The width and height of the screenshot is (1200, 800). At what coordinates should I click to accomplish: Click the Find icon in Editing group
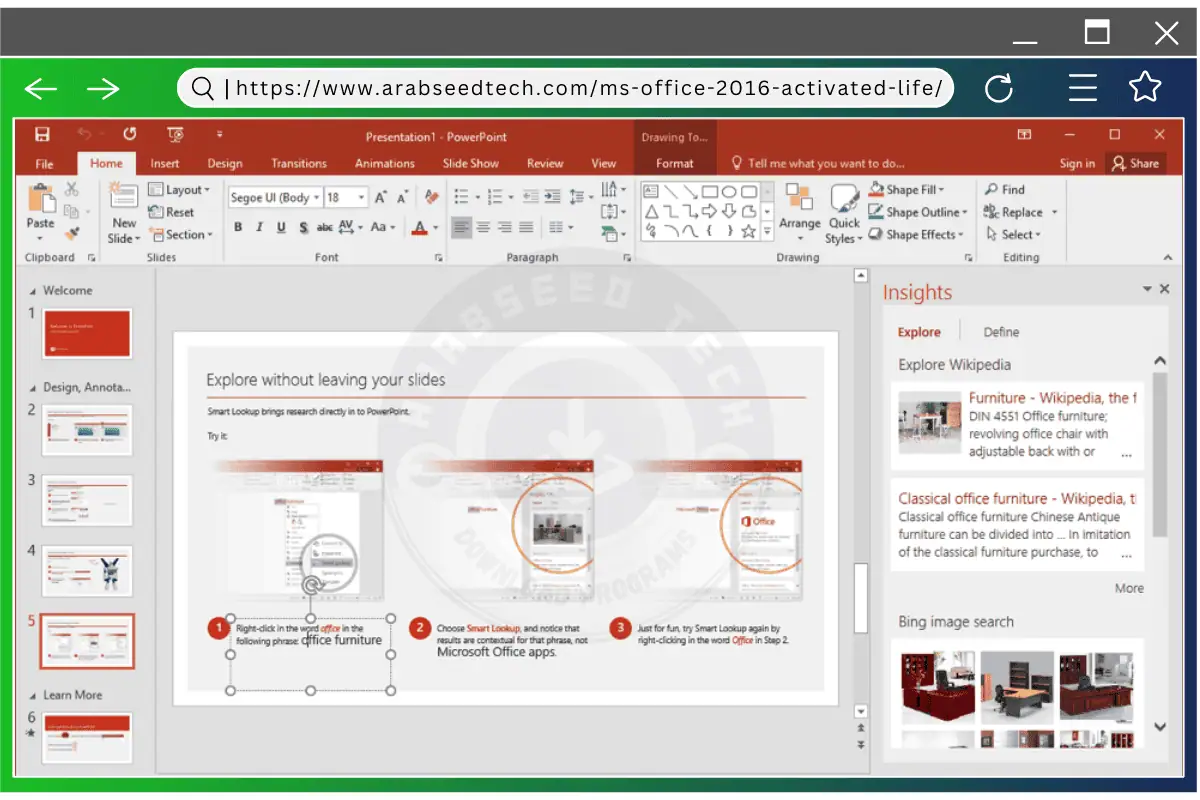click(x=1005, y=189)
